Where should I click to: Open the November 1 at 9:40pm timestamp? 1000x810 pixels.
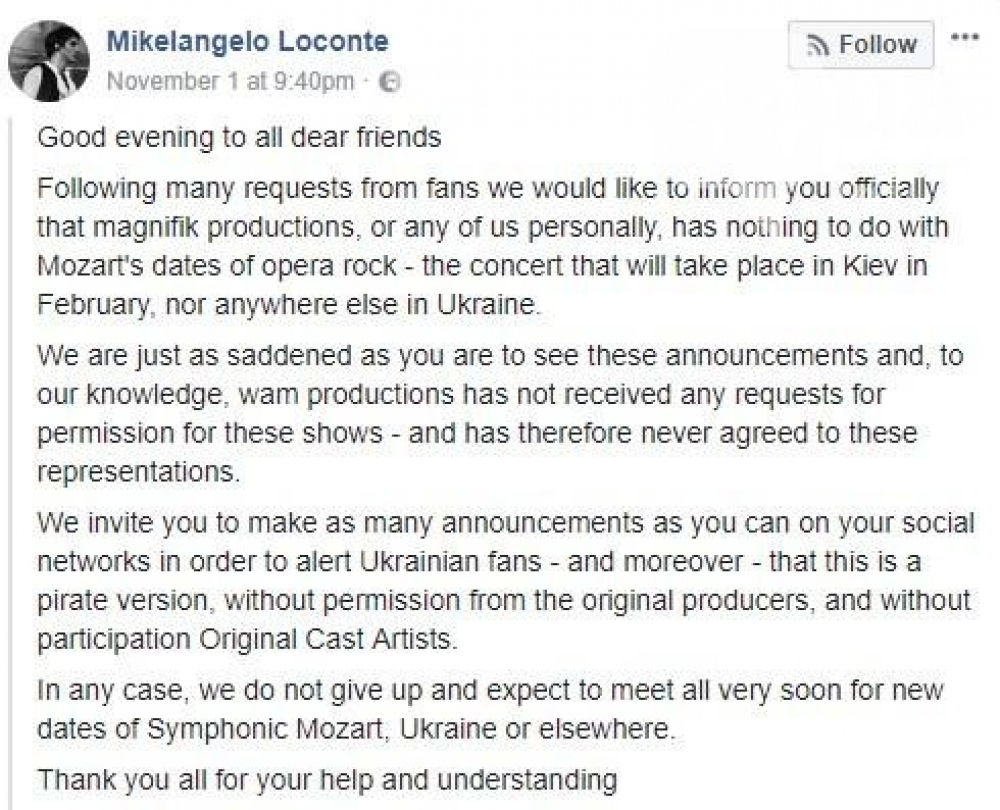coord(230,81)
